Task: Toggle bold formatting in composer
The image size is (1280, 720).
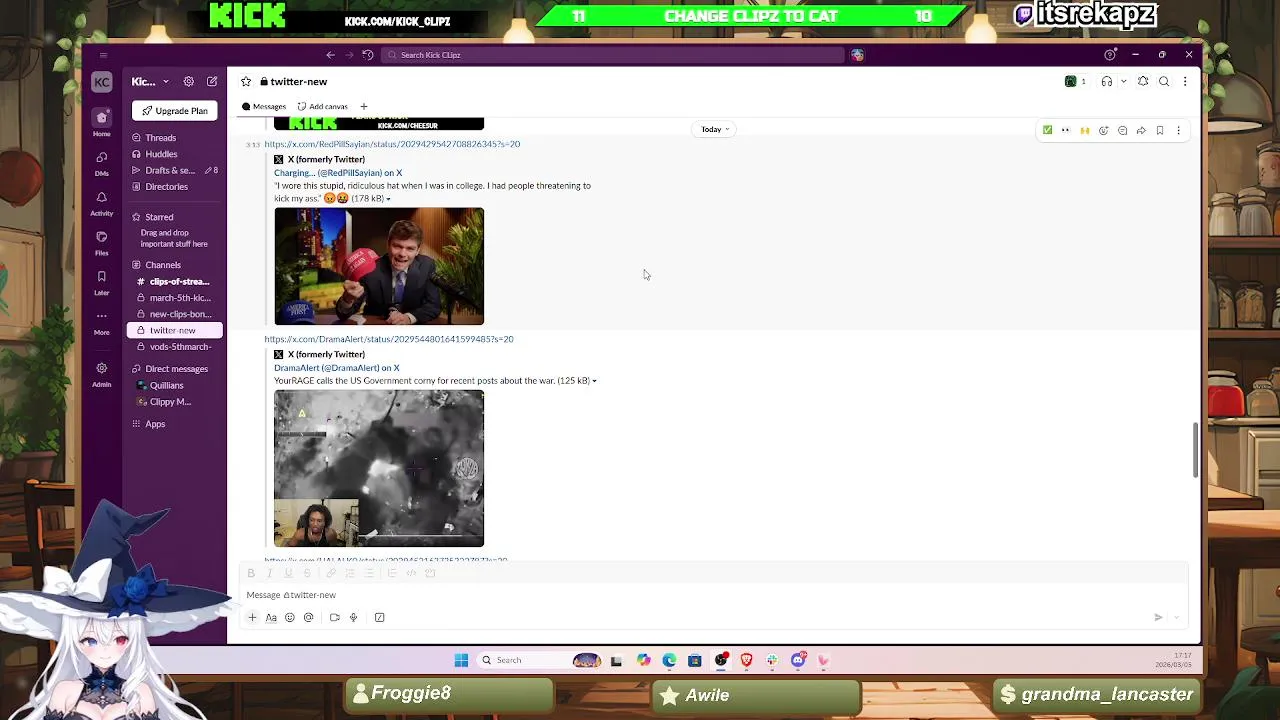Action: (x=251, y=573)
